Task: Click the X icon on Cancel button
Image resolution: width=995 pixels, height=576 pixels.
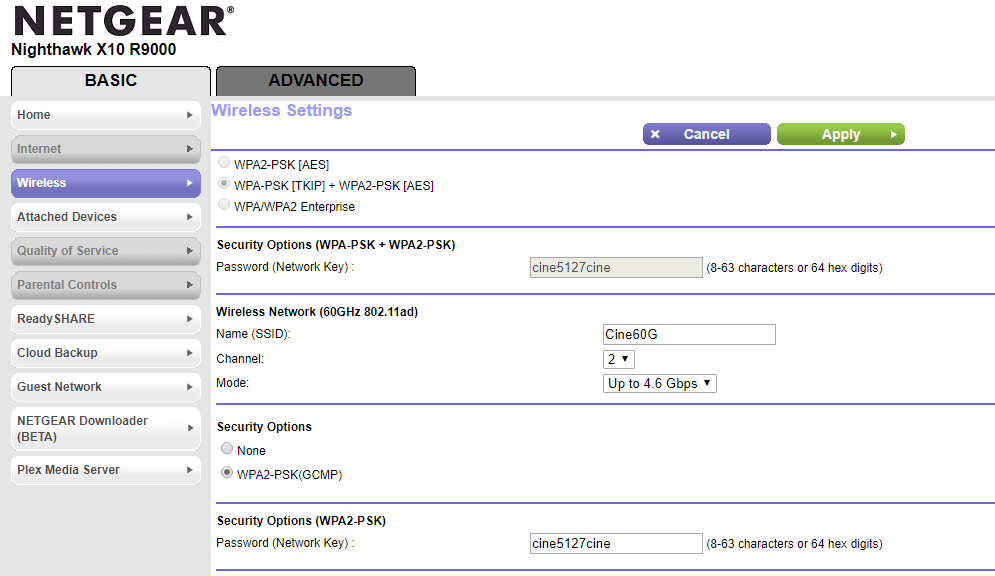Action: coord(655,134)
